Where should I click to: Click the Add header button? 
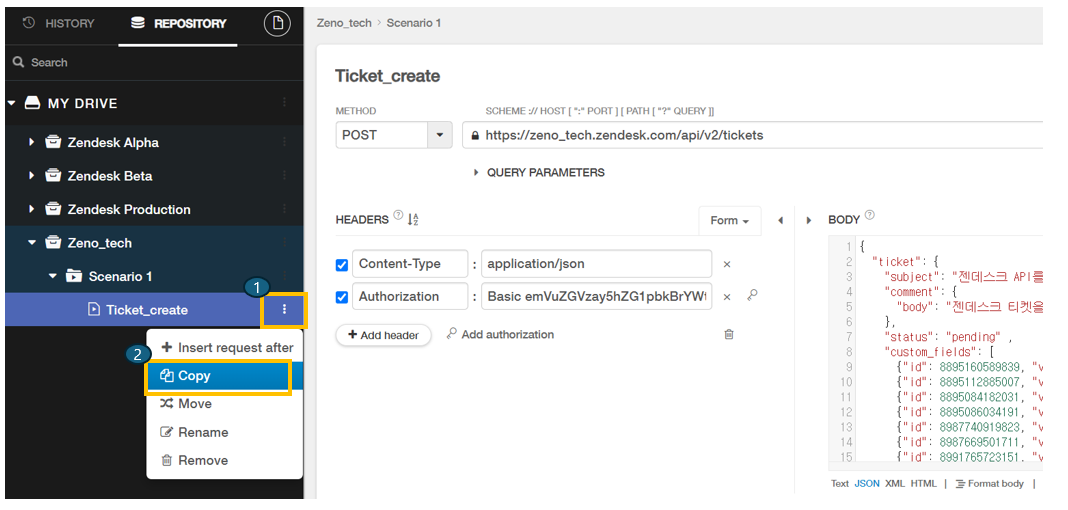click(x=383, y=335)
